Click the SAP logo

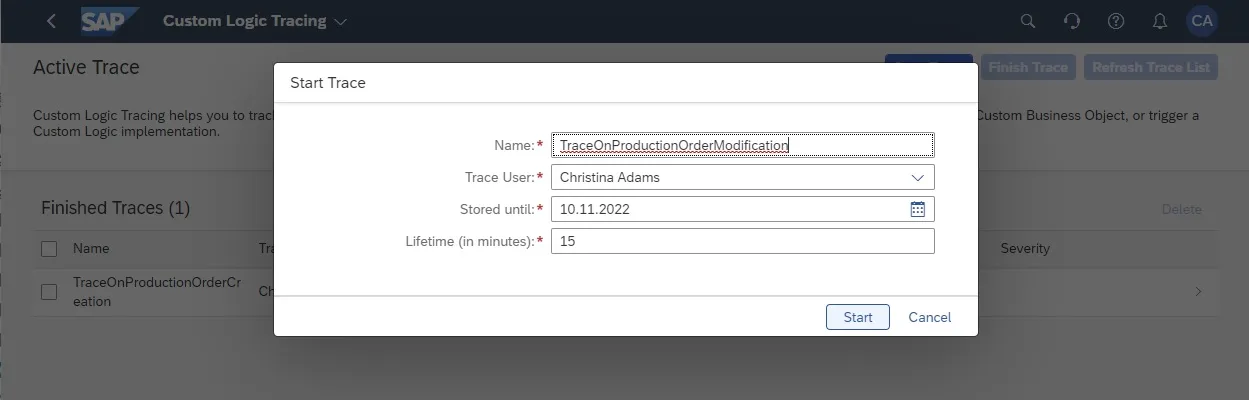coord(108,21)
